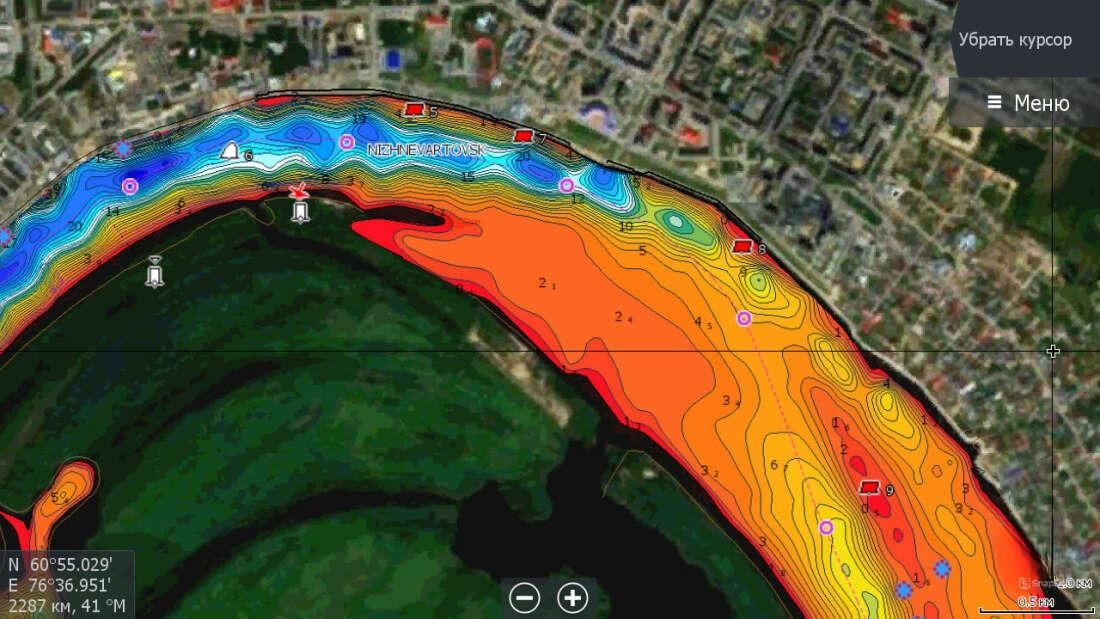
Task: Open the Меню panel
Action: pyautogui.click(x=1026, y=103)
